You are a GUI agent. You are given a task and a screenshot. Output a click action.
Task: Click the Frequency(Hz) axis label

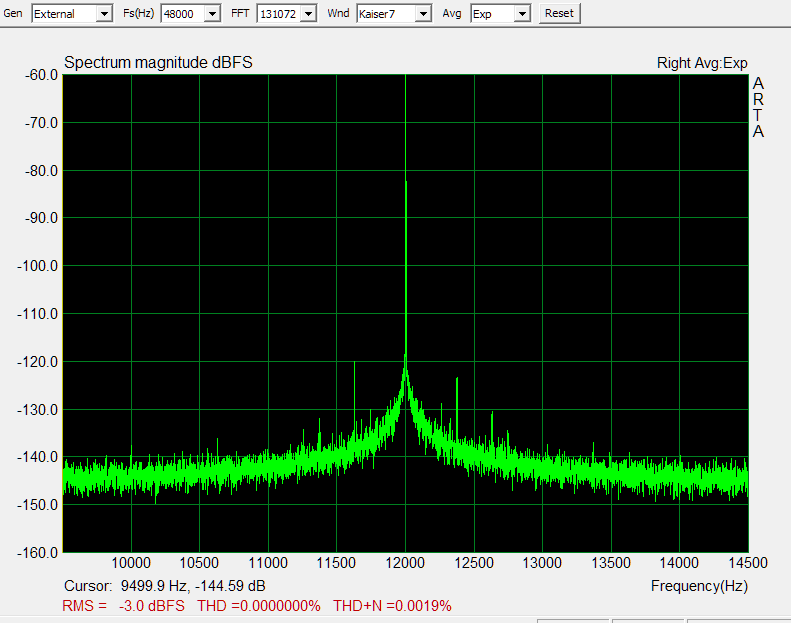(699, 586)
